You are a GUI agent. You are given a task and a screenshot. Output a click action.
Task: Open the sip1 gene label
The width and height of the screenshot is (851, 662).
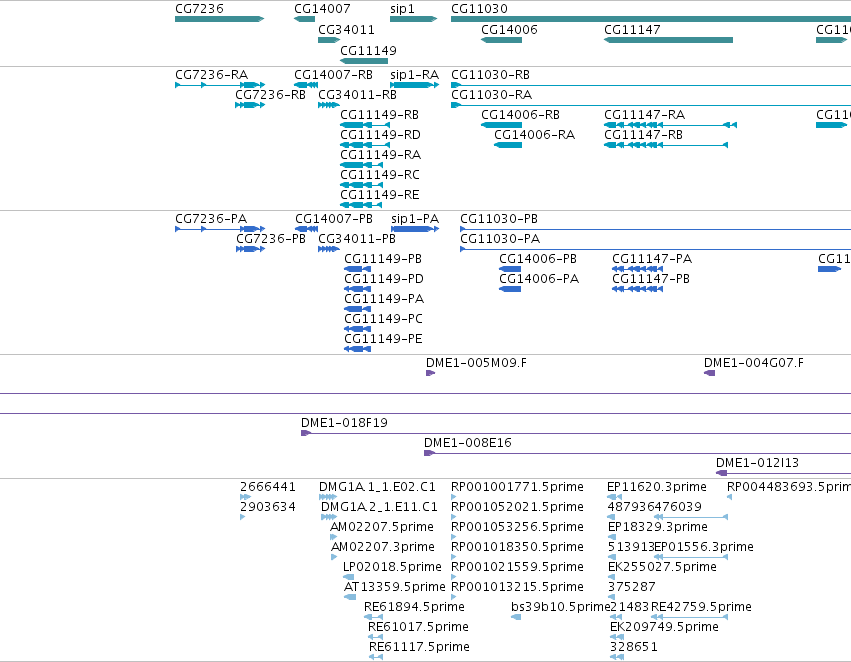tap(403, 9)
